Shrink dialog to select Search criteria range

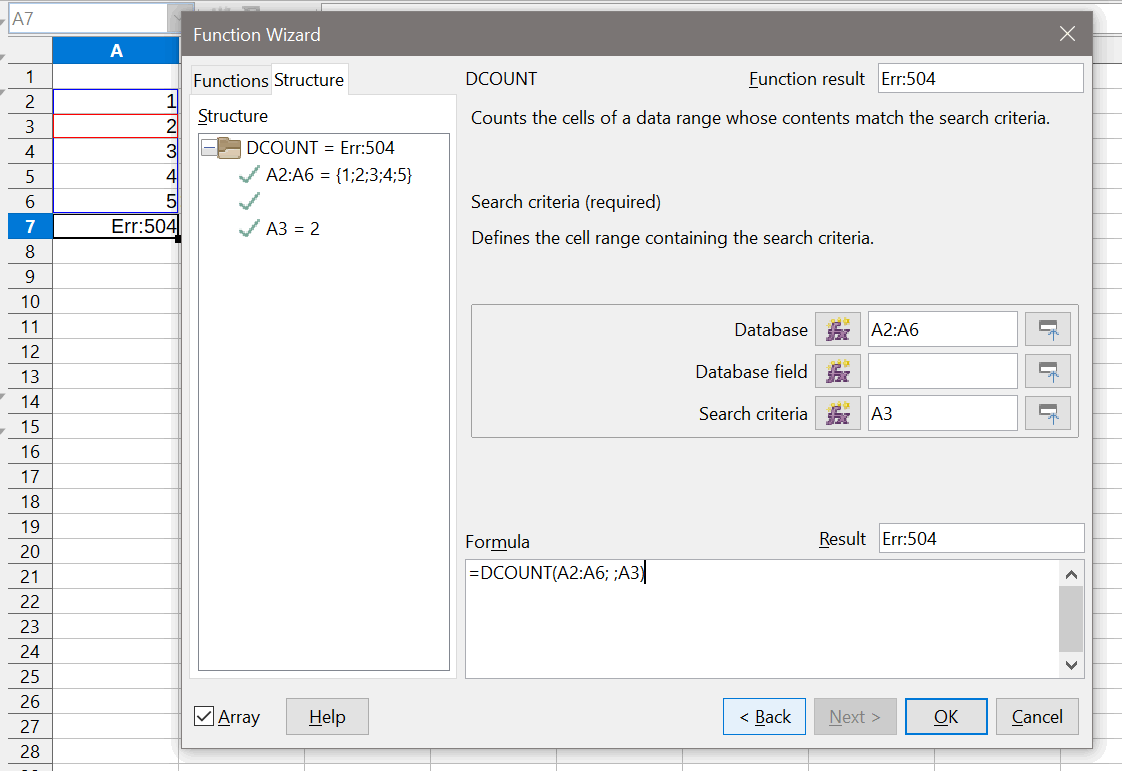point(1048,413)
